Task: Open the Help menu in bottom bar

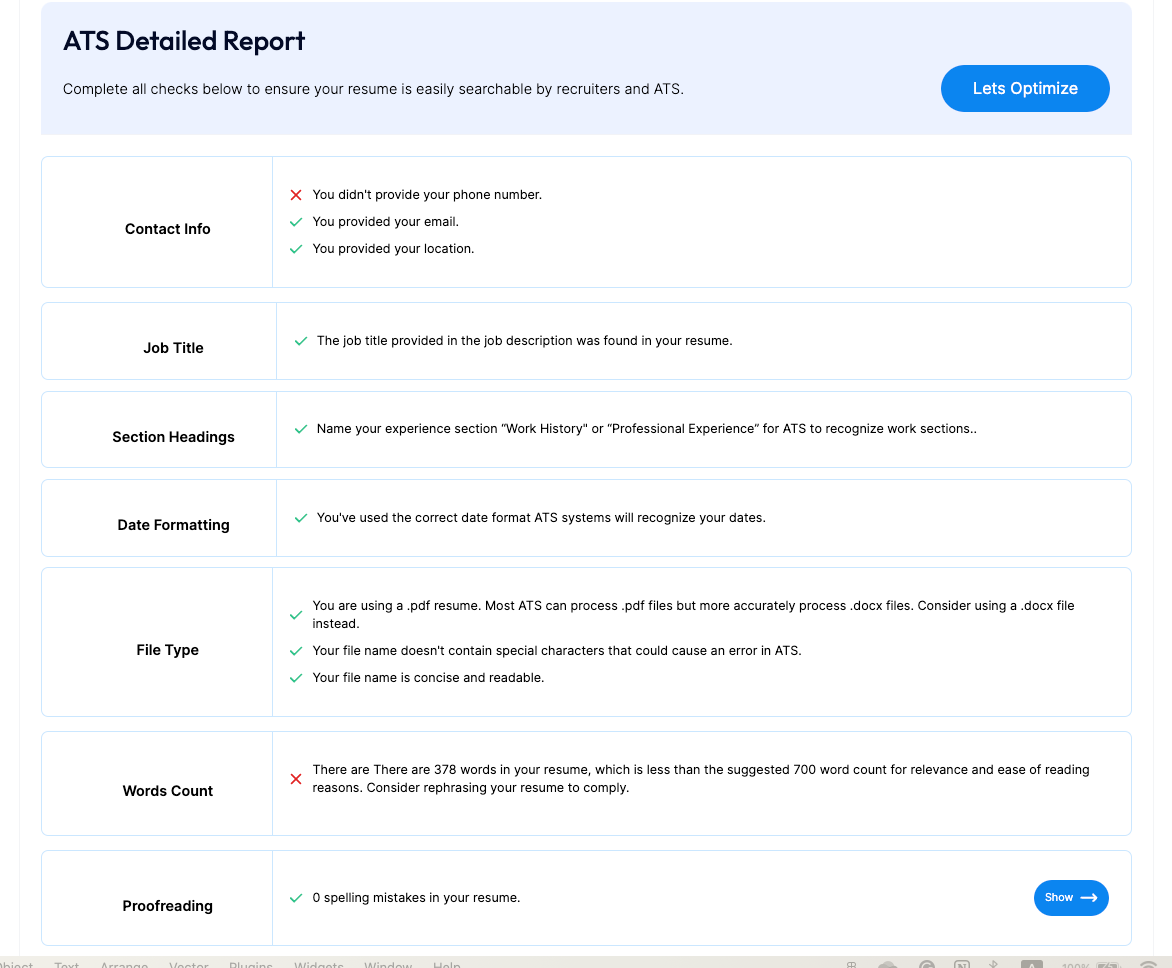Action: [447, 964]
